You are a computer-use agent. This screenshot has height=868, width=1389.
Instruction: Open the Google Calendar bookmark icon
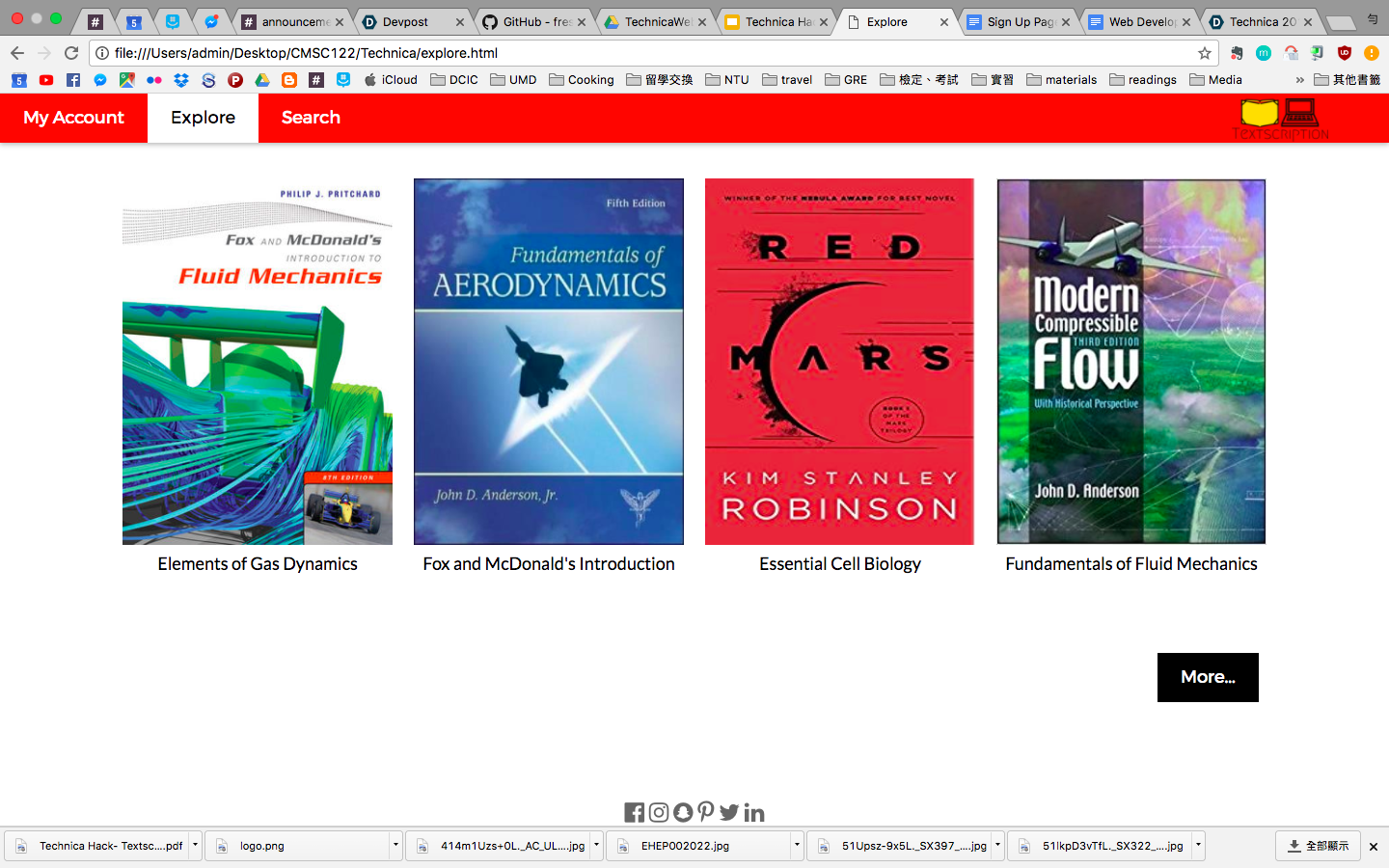coord(19,80)
